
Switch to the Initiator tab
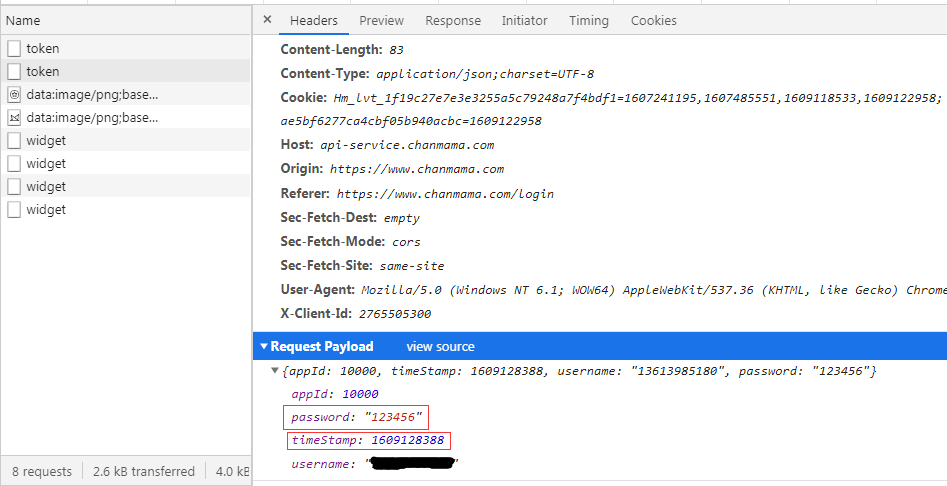524,21
